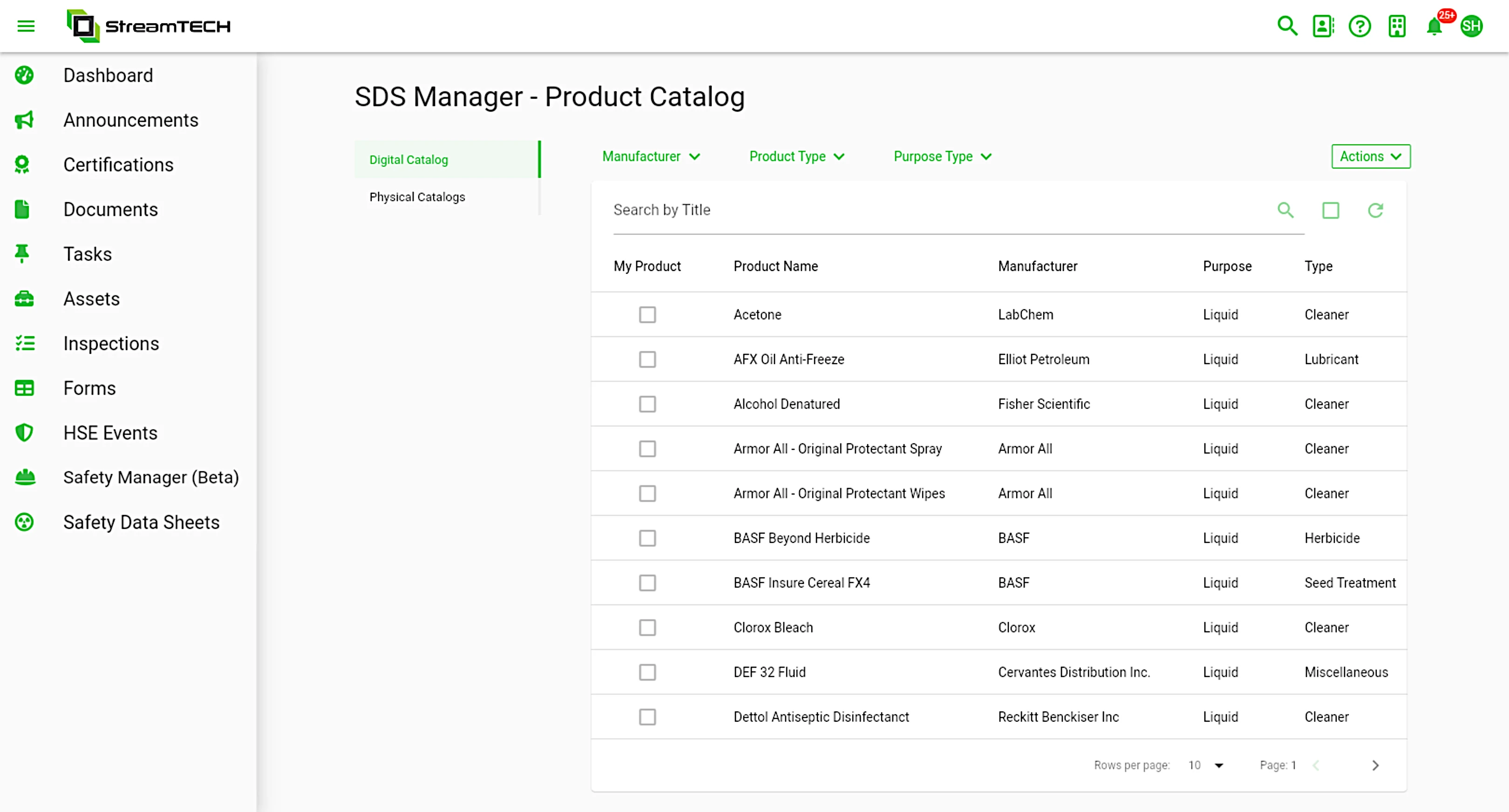The width and height of the screenshot is (1509, 812).
Task: Open Safety Manager (Beta) in sidebar
Action: pyautogui.click(x=151, y=477)
